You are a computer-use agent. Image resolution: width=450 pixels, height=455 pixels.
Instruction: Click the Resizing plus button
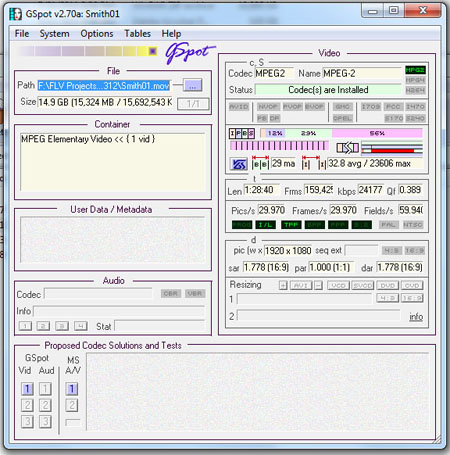[283, 285]
